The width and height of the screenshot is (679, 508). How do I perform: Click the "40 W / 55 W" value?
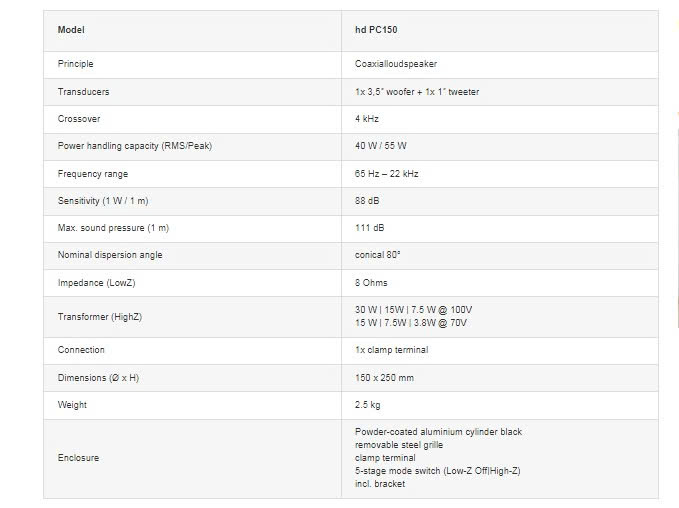(381, 146)
